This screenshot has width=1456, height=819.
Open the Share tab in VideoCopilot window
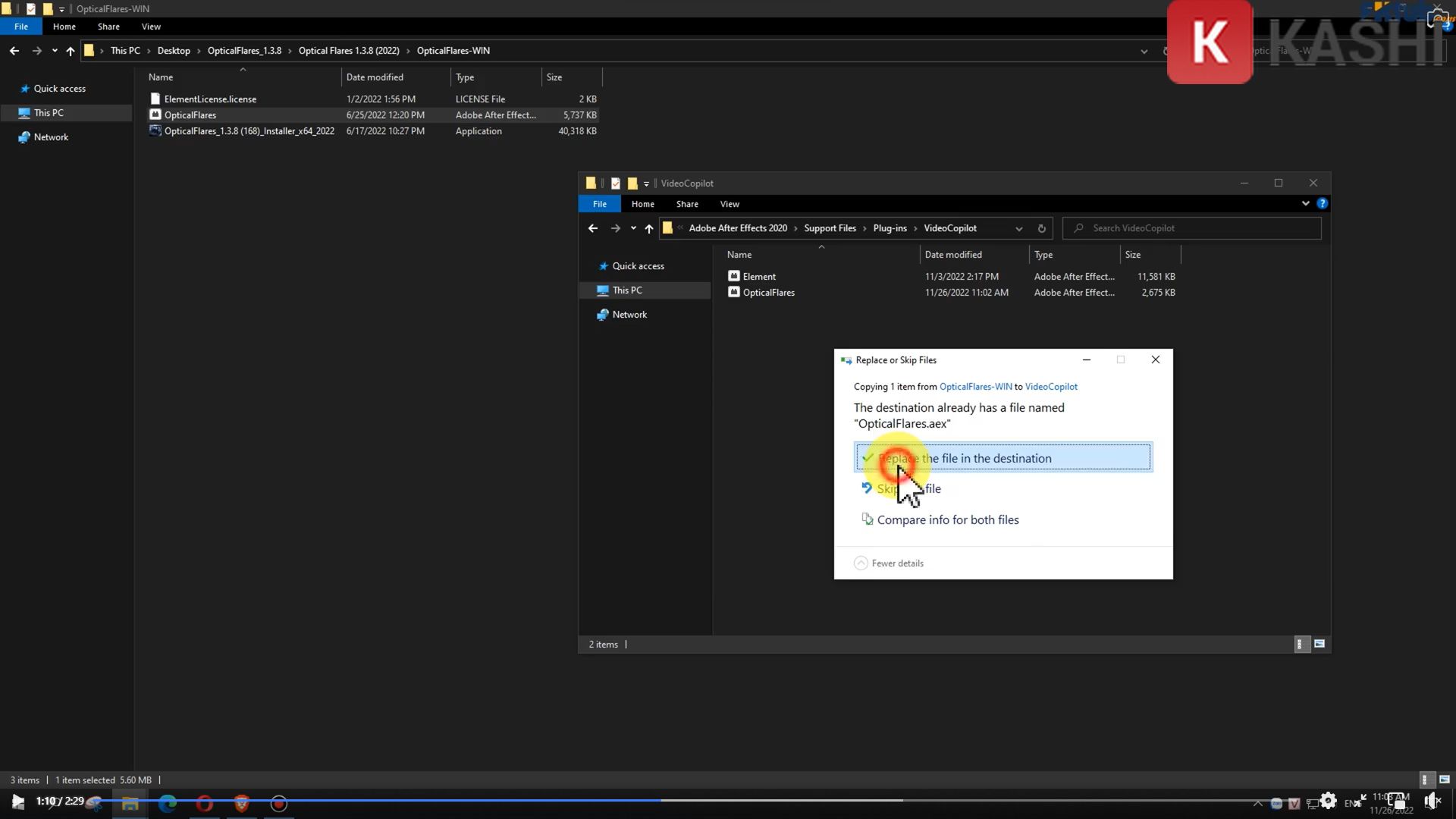(686, 204)
